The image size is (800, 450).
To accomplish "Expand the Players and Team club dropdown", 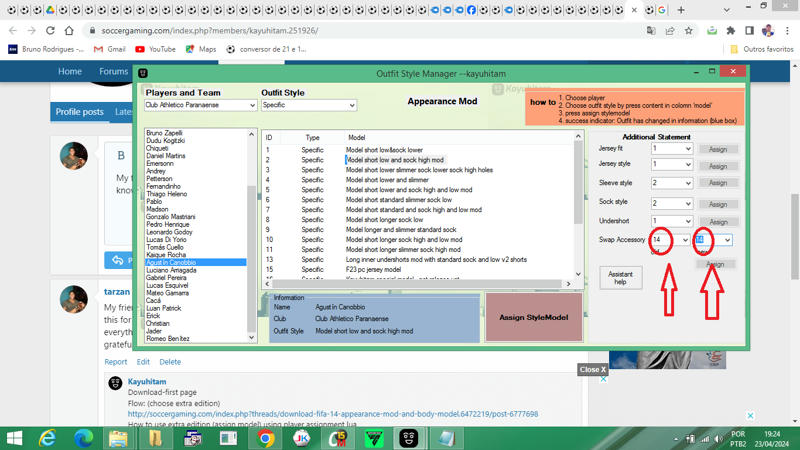I will point(252,105).
